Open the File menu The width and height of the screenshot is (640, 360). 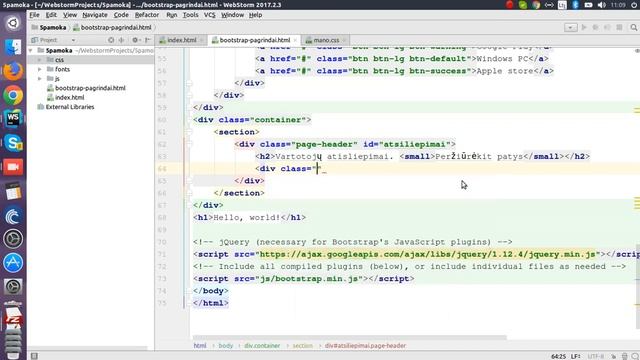pos(34,15)
